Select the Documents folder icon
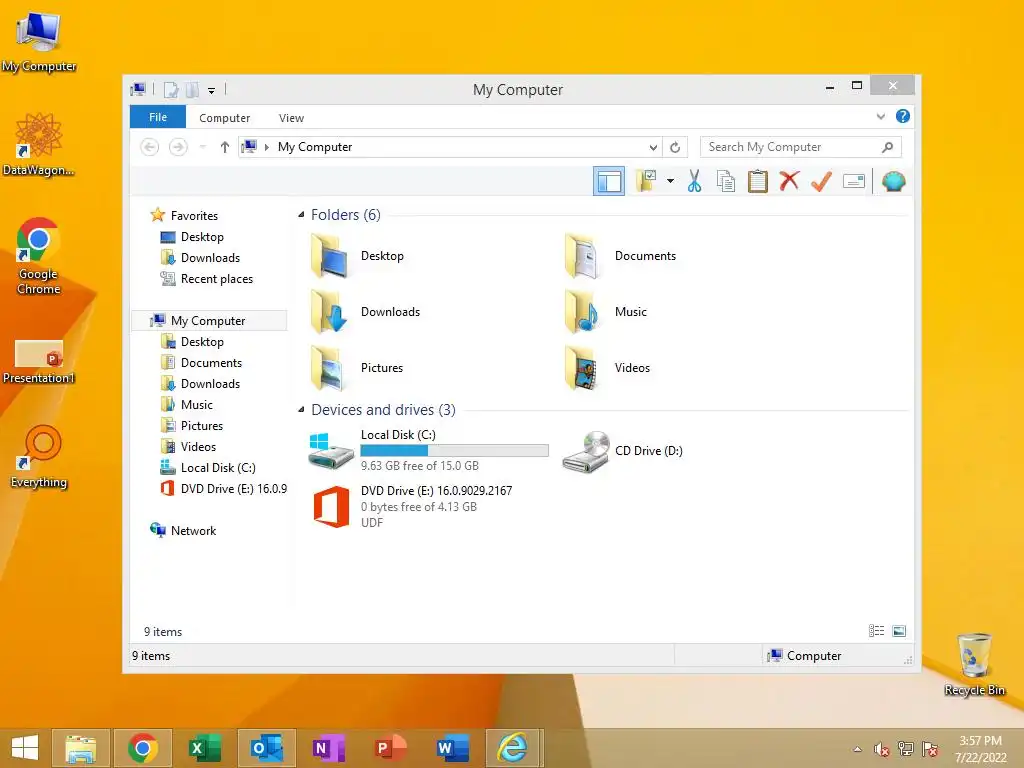Screen dimensions: 1024x768 581,256
